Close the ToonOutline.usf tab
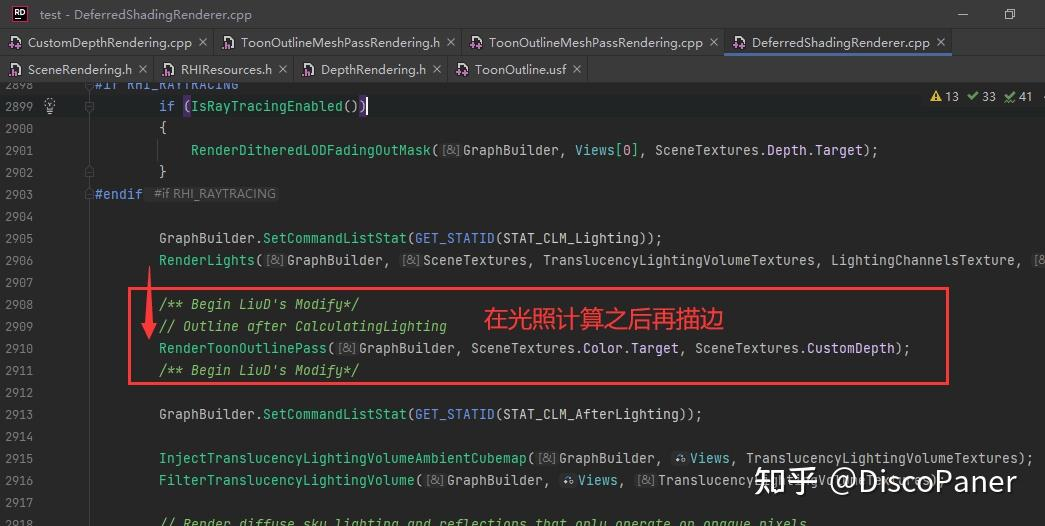 (x=576, y=69)
